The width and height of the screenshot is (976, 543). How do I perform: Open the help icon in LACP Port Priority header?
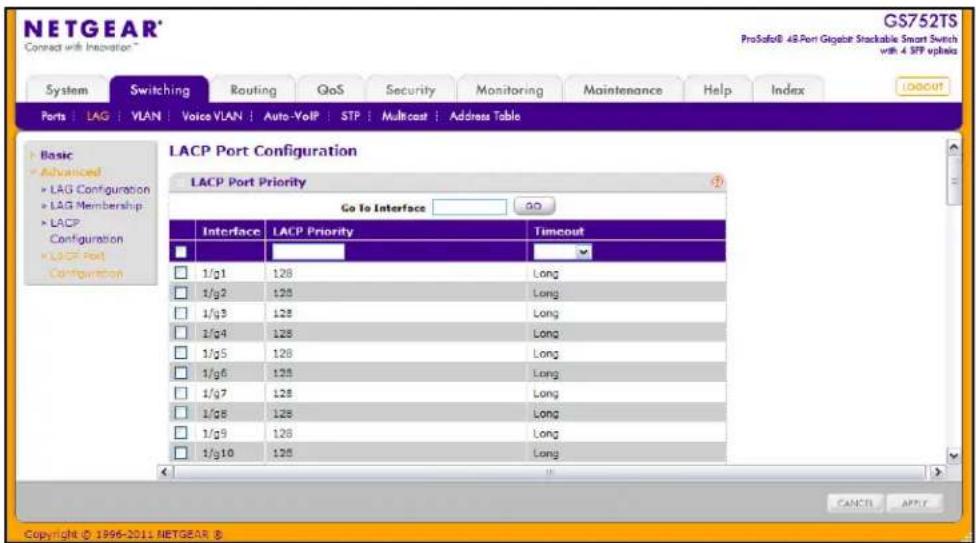coord(717,182)
